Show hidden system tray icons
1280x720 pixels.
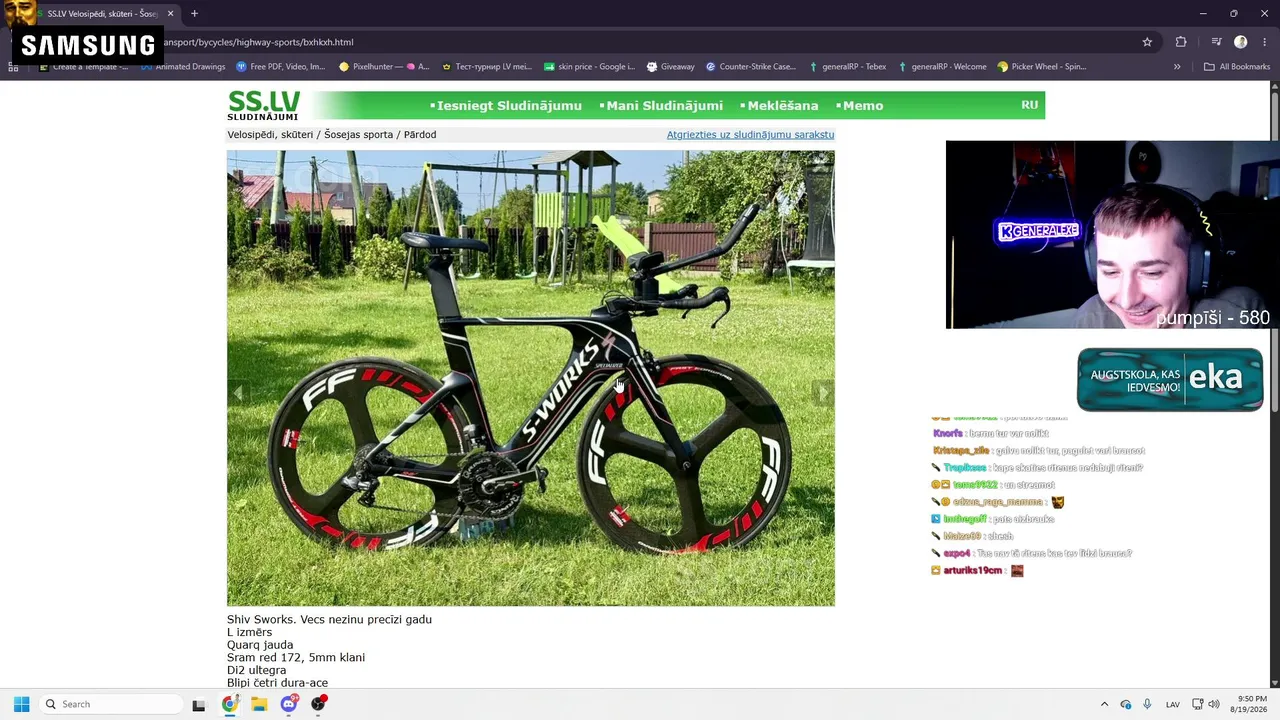[x=1104, y=704]
